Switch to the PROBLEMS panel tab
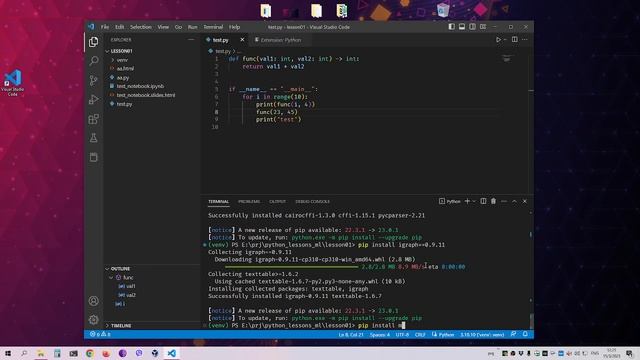Image resolution: width=640 pixels, height=360 pixels. pyautogui.click(x=249, y=202)
